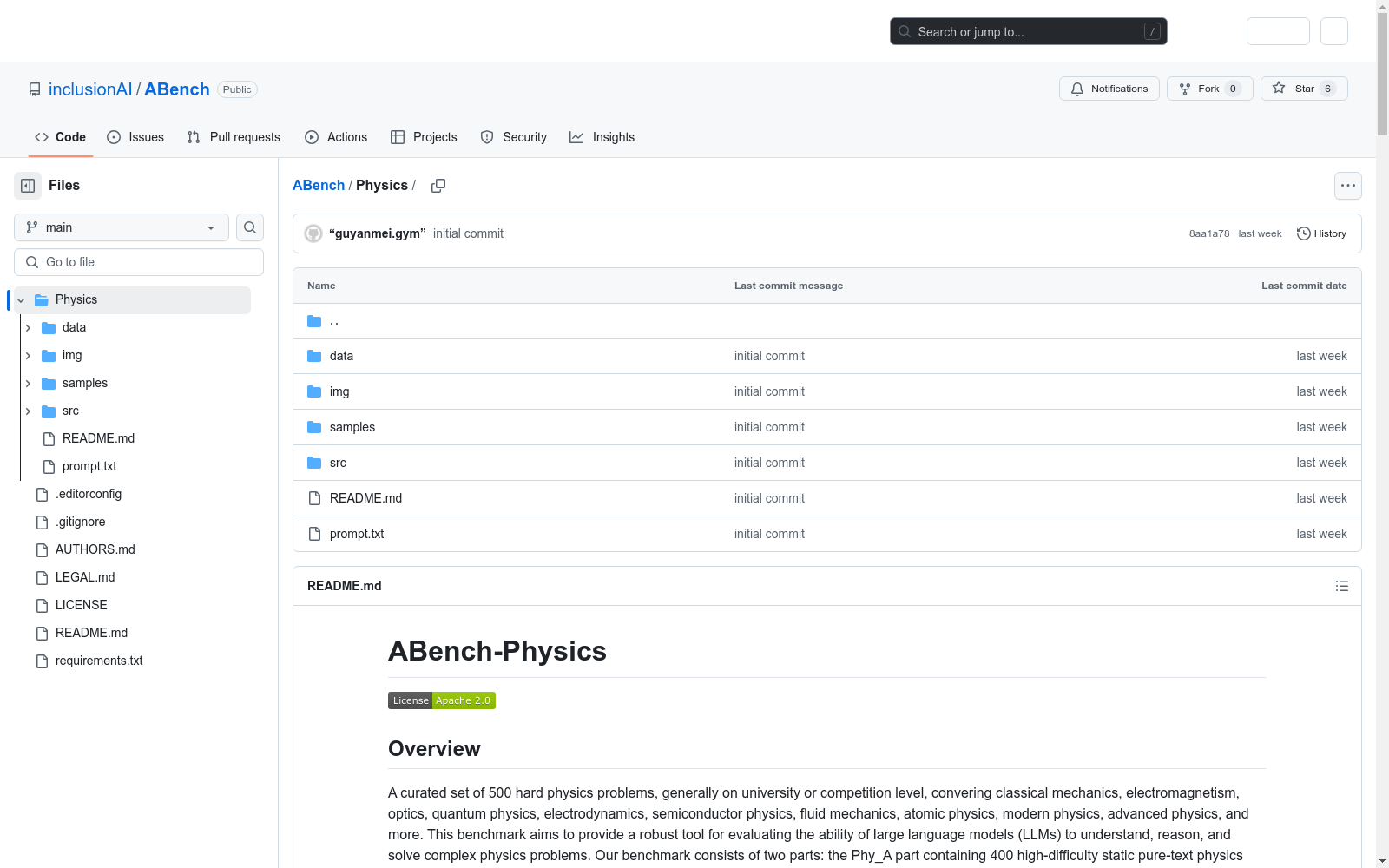Click the search files magnifier button
Viewport: 1389px width, 868px height.
(250, 227)
